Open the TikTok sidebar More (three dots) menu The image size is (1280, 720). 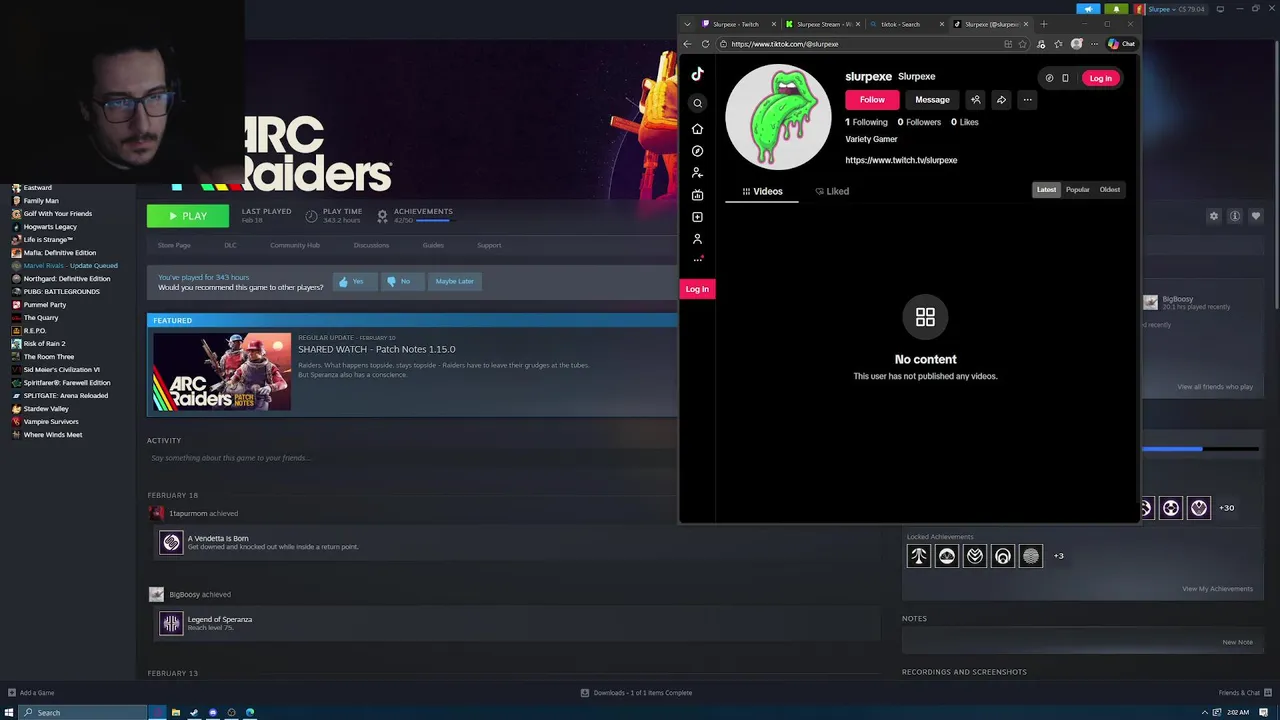[x=697, y=260]
